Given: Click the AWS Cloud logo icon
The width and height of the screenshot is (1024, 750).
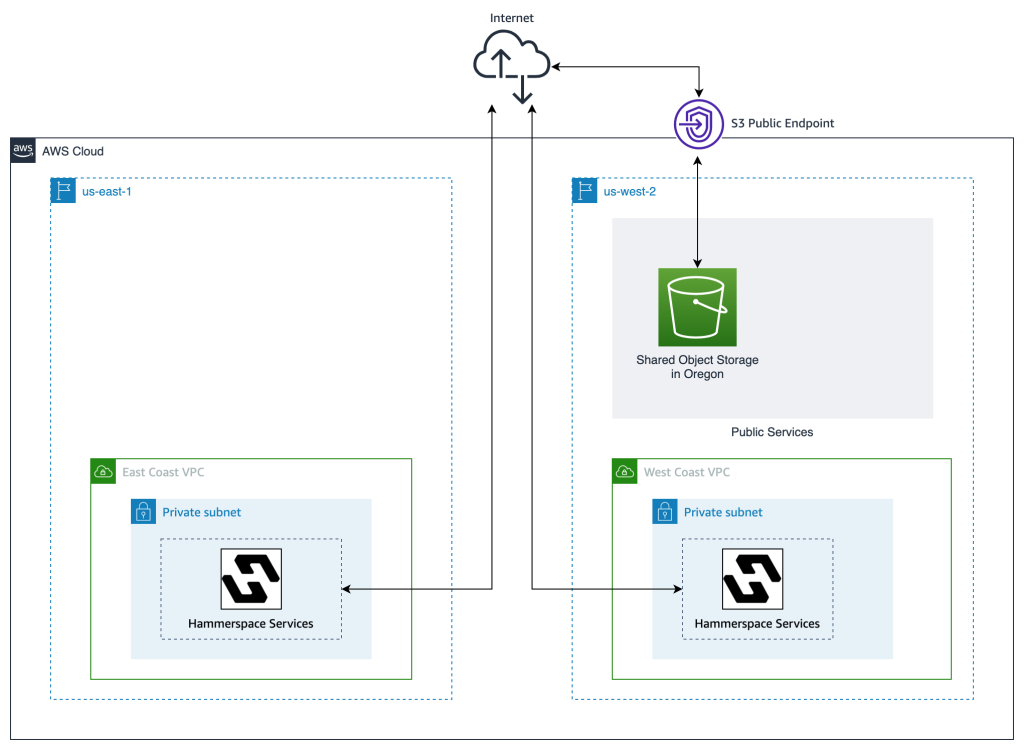Looking at the screenshot, I should pyautogui.click(x=22, y=151).
